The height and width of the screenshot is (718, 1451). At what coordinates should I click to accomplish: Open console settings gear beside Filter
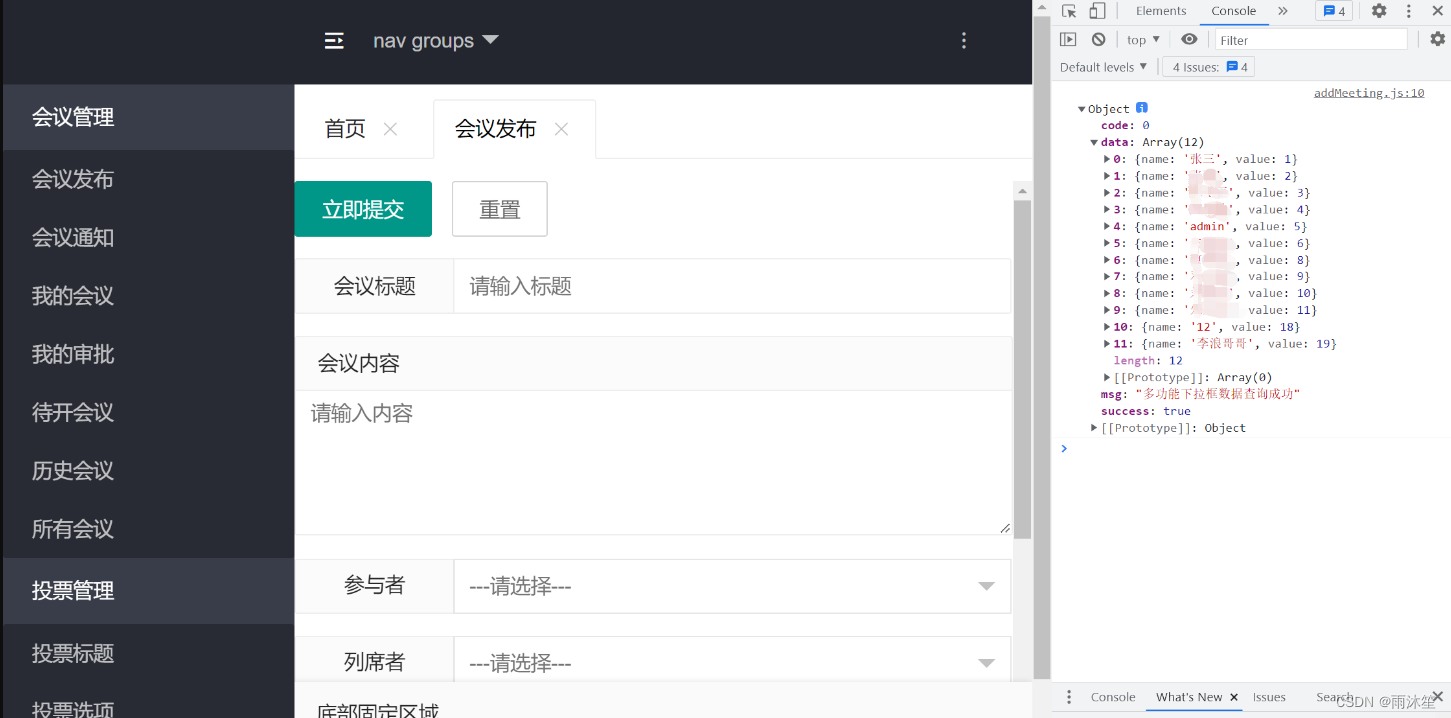tap(1437, 40)
